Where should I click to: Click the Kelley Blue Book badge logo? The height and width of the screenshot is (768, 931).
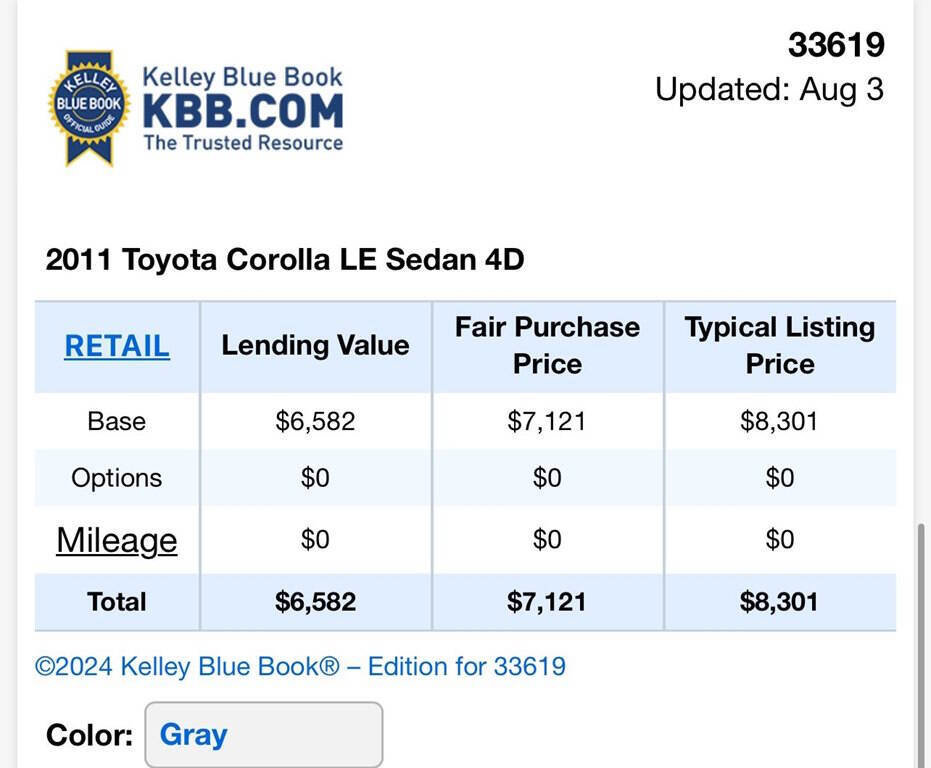click(90, 105)
